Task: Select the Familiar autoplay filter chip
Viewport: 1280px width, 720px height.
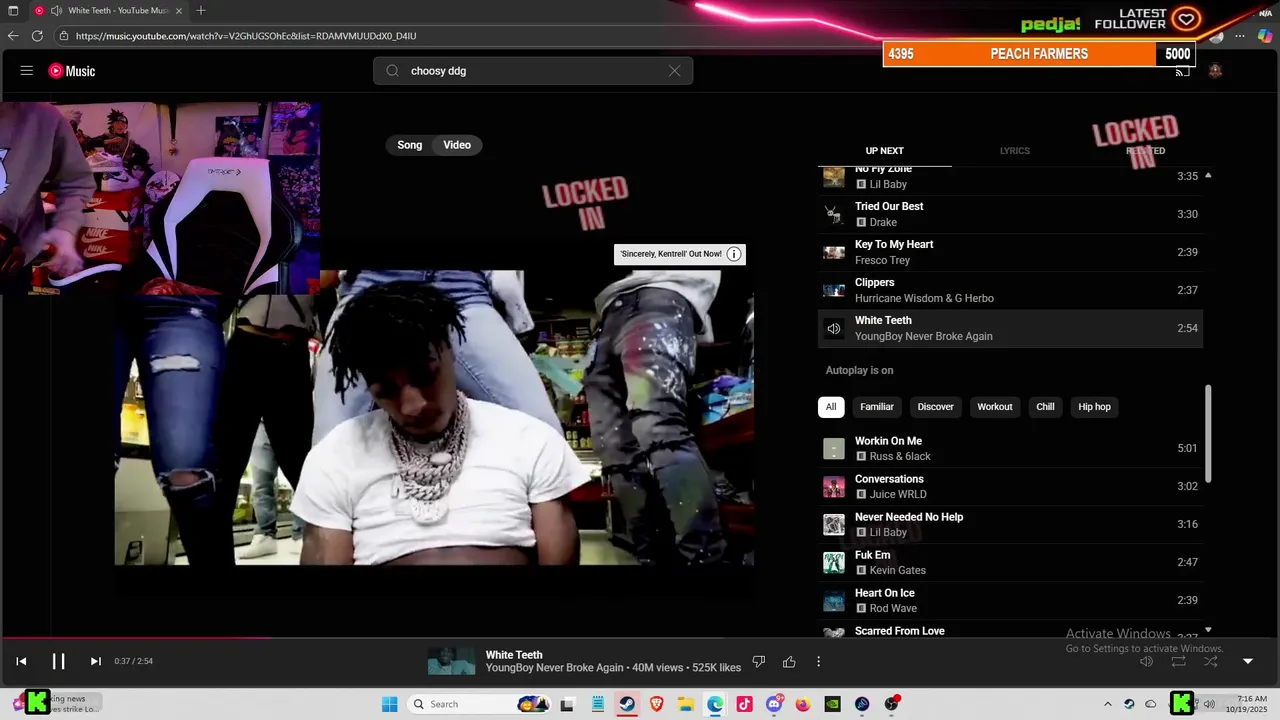Action: tap(877, 407)
